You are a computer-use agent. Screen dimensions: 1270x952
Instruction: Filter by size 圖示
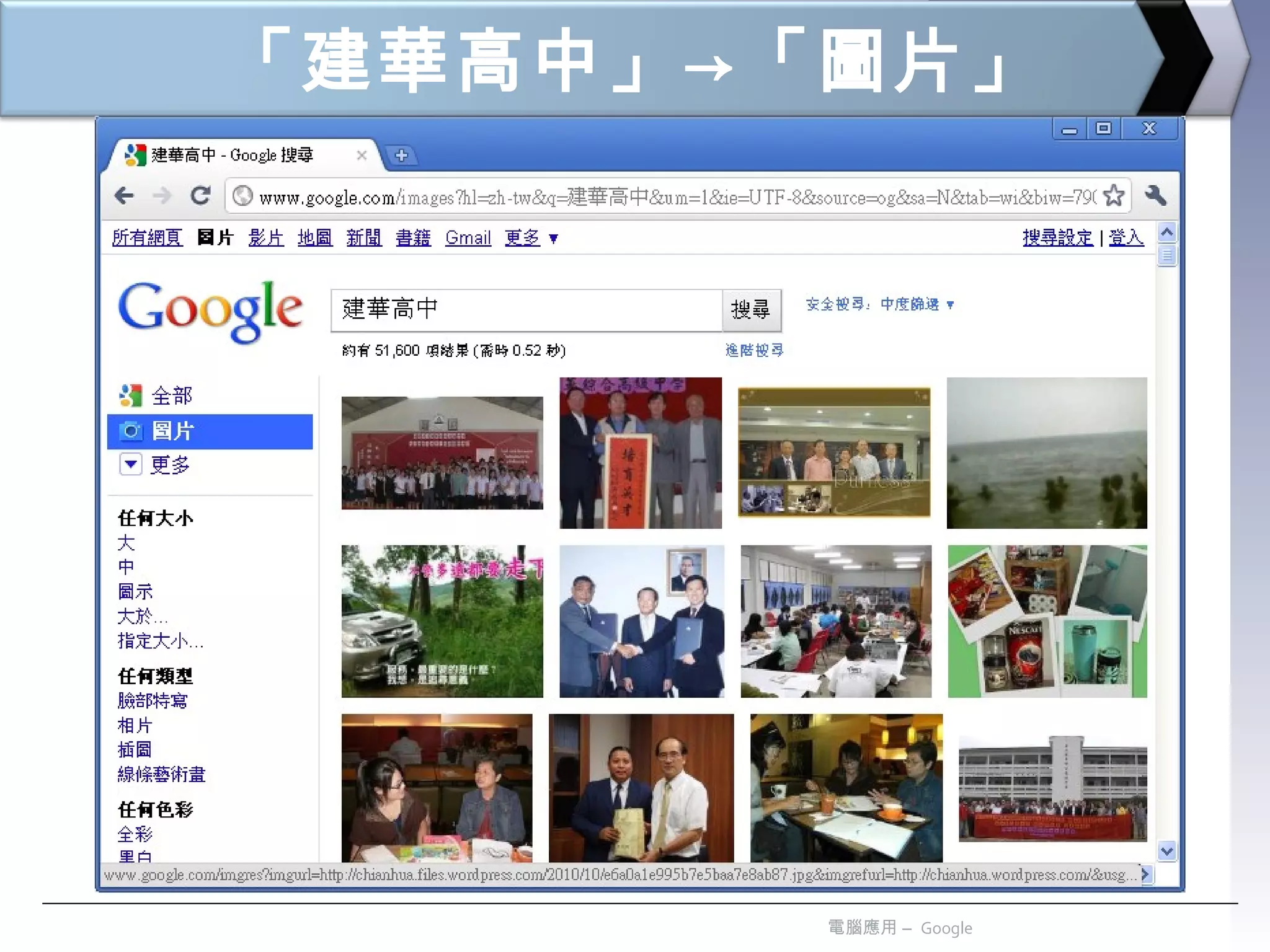point(135,591)
